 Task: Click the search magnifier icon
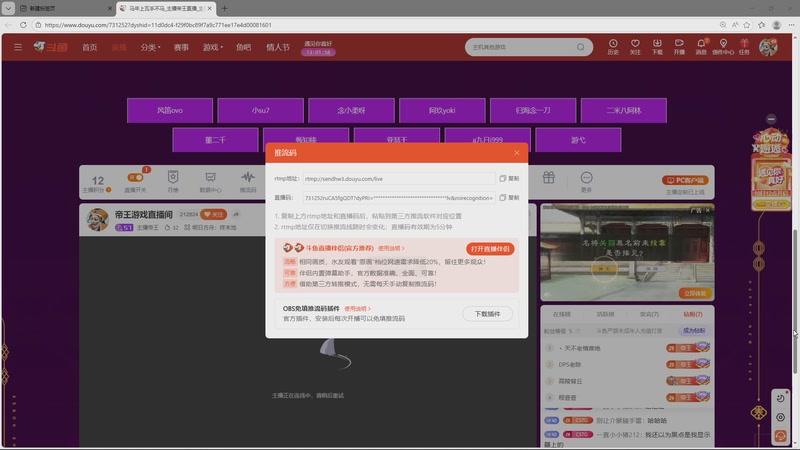coord(581,47)
